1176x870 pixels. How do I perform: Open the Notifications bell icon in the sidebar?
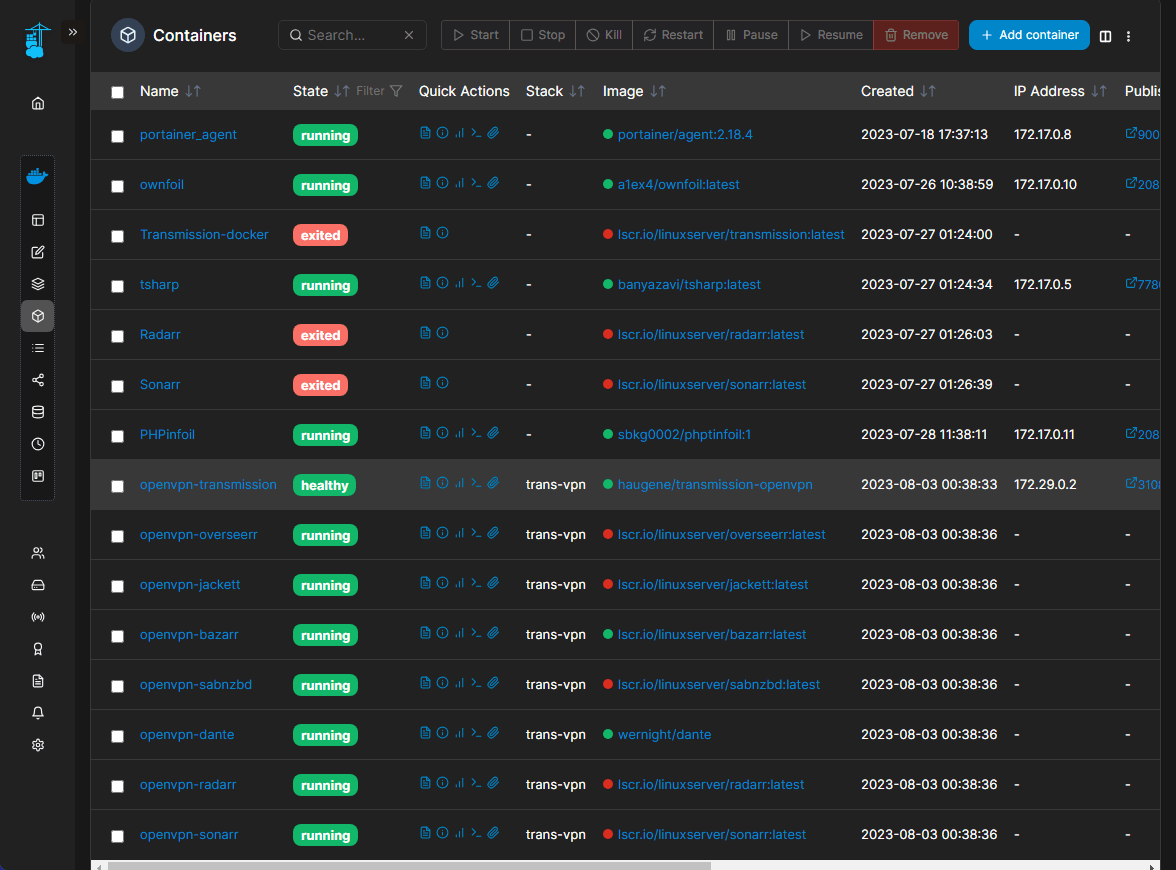pyautogui.click(x=38, y=713)
